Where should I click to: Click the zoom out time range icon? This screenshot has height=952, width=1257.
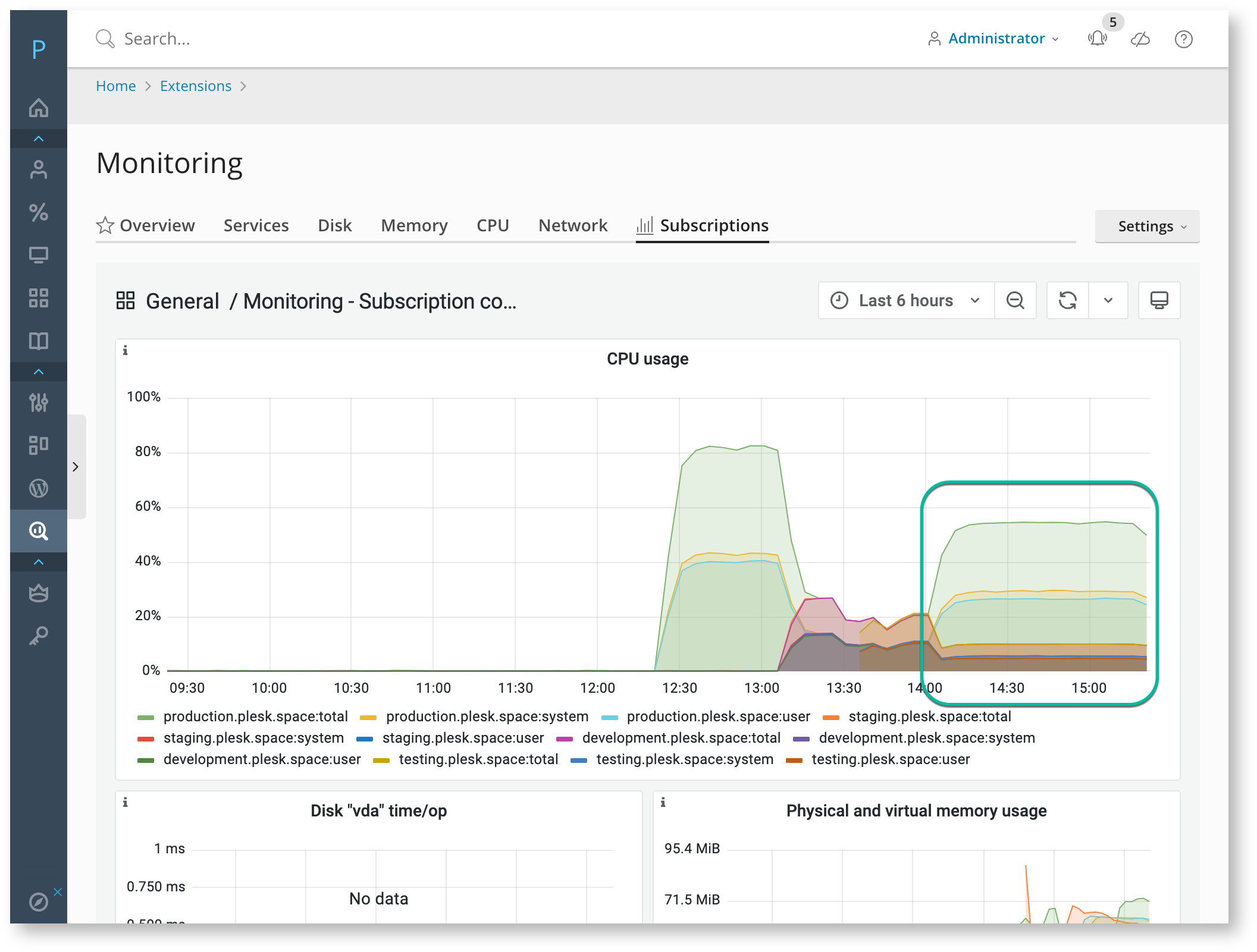point(1015,300)
